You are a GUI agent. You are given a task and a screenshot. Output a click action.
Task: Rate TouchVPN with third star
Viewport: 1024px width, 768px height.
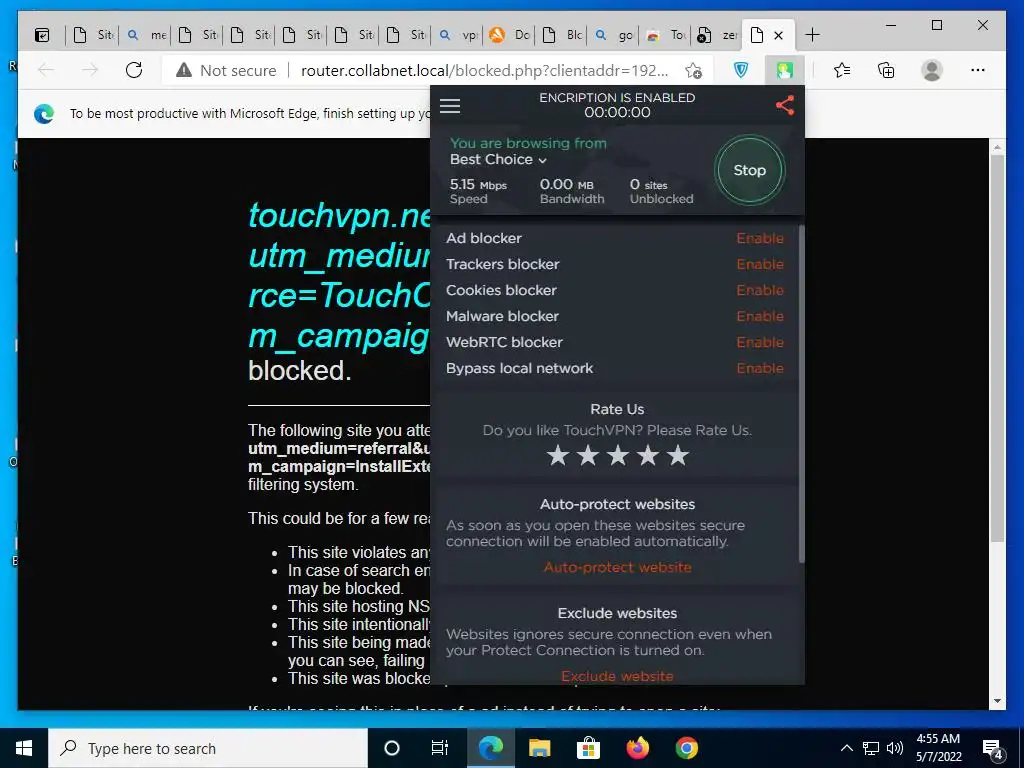pyautogui.click(x=618, y=455)
